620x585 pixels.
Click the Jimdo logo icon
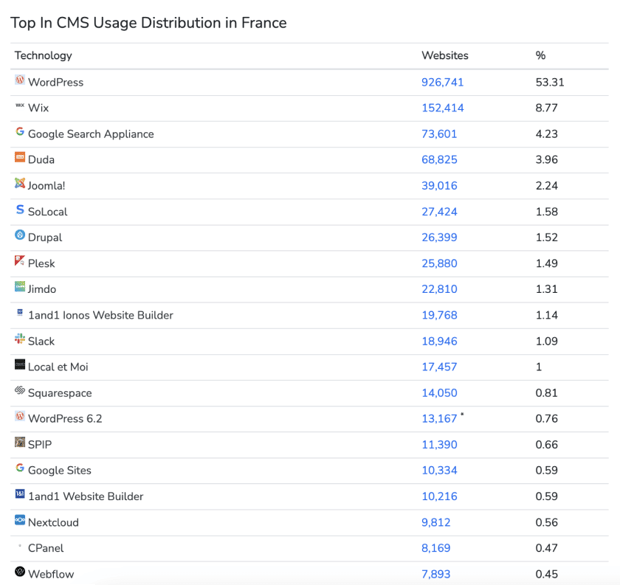[20, 286]
